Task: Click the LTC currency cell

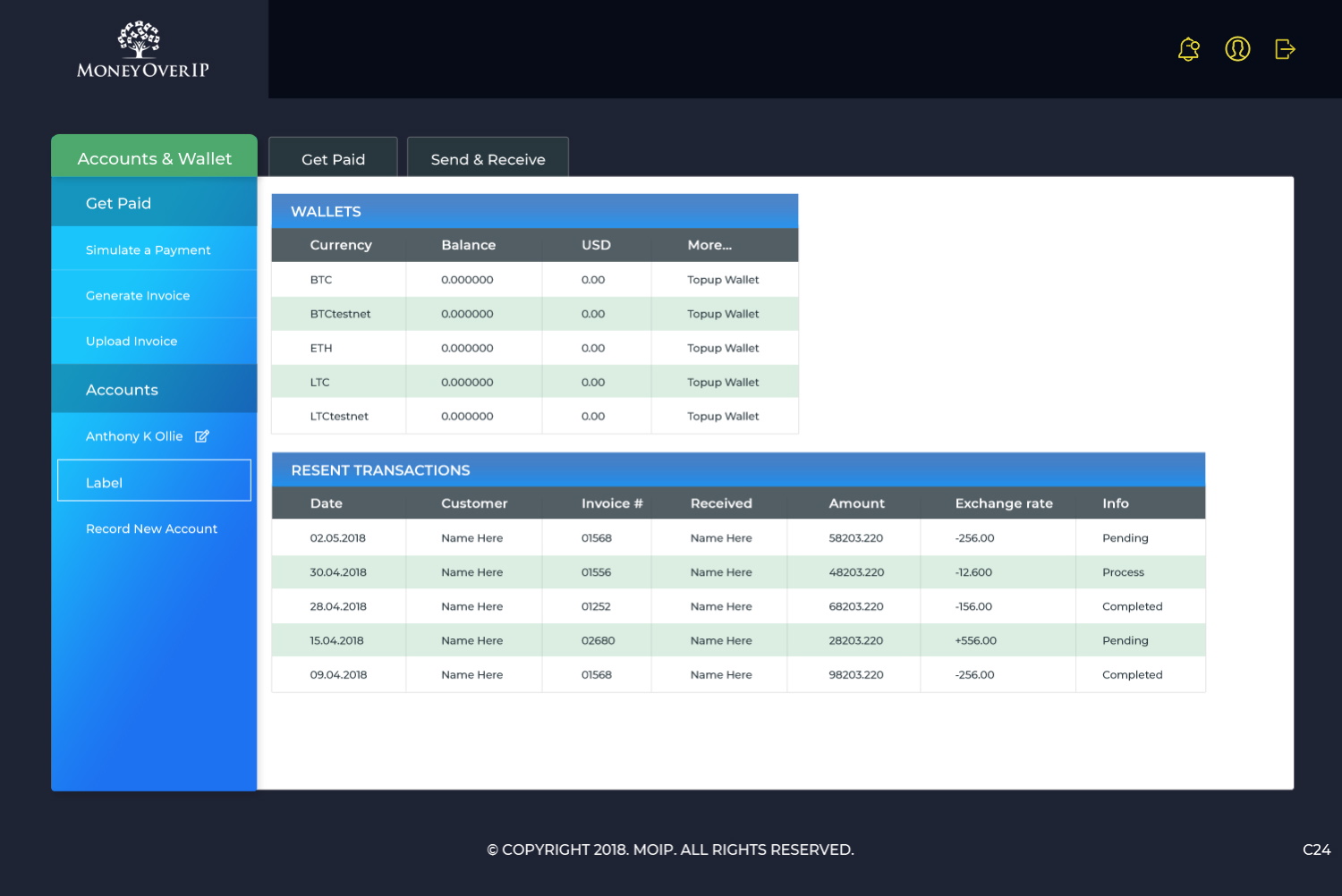Action: pyautogui.click(x=319, y=382)
